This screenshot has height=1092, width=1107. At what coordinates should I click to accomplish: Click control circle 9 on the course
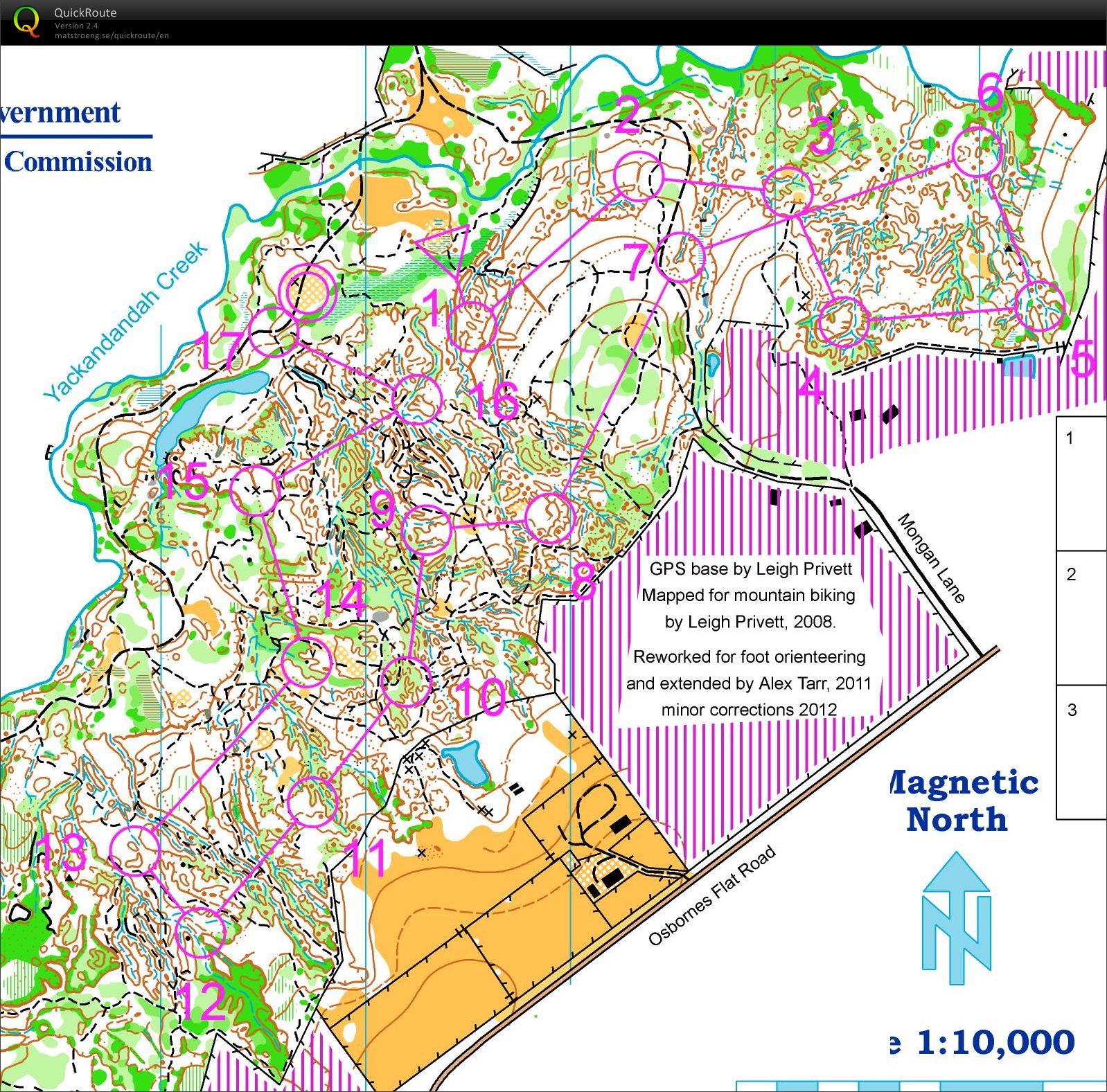(x=427, y=530)
